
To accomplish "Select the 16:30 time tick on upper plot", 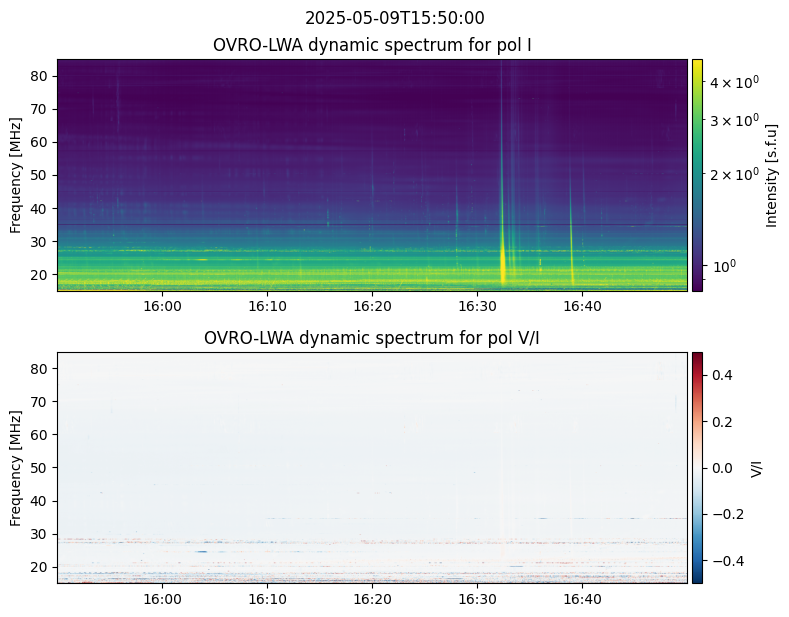I will (477, 306).
